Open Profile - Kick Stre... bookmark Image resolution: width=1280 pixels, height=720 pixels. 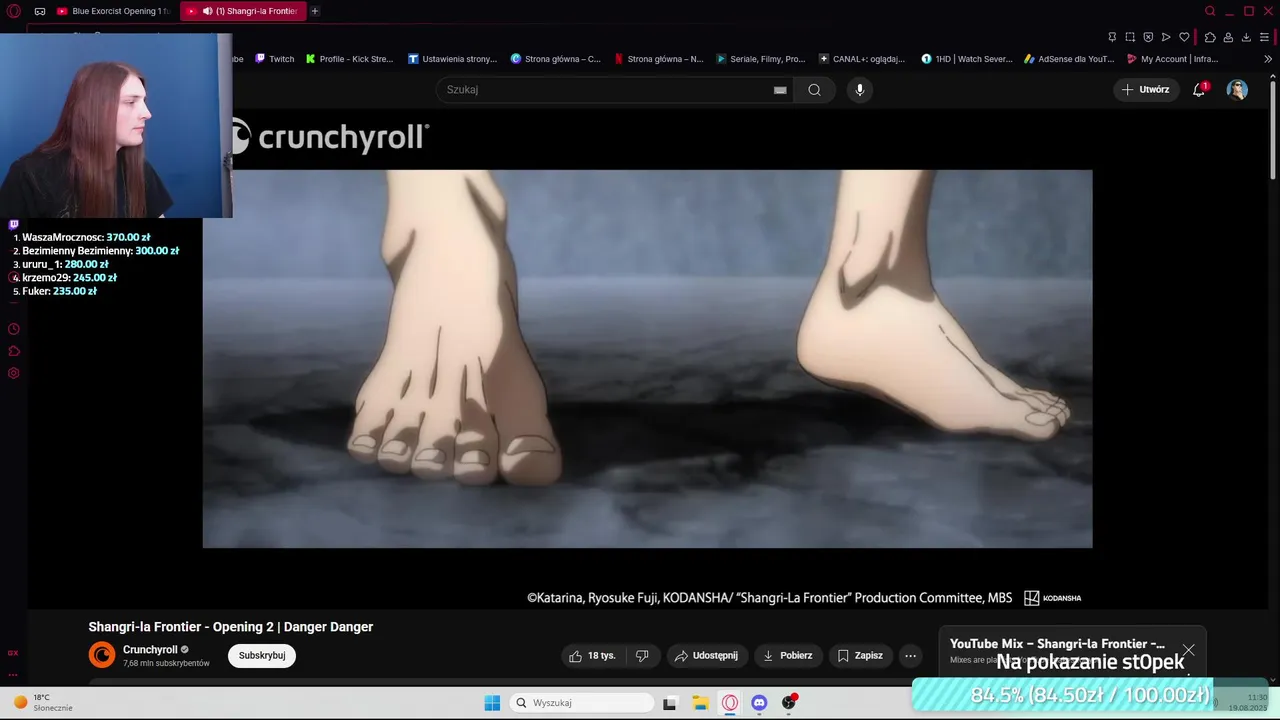pyautogui.click(x=350, y=59)
